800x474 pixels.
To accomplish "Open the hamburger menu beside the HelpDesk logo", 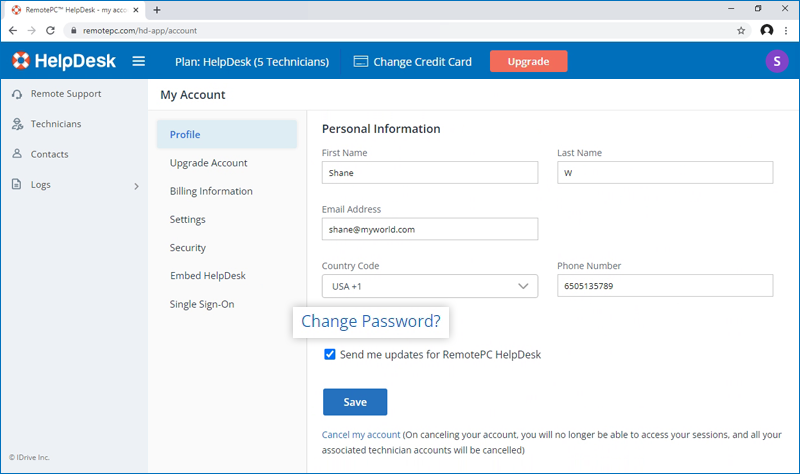I will 139,61.
